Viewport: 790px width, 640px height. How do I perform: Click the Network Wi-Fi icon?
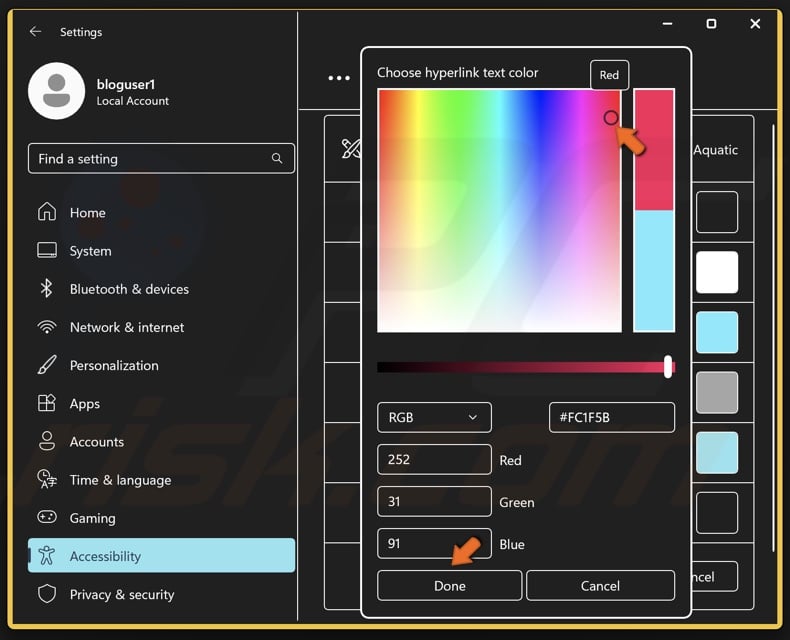[x=47, y=327]
